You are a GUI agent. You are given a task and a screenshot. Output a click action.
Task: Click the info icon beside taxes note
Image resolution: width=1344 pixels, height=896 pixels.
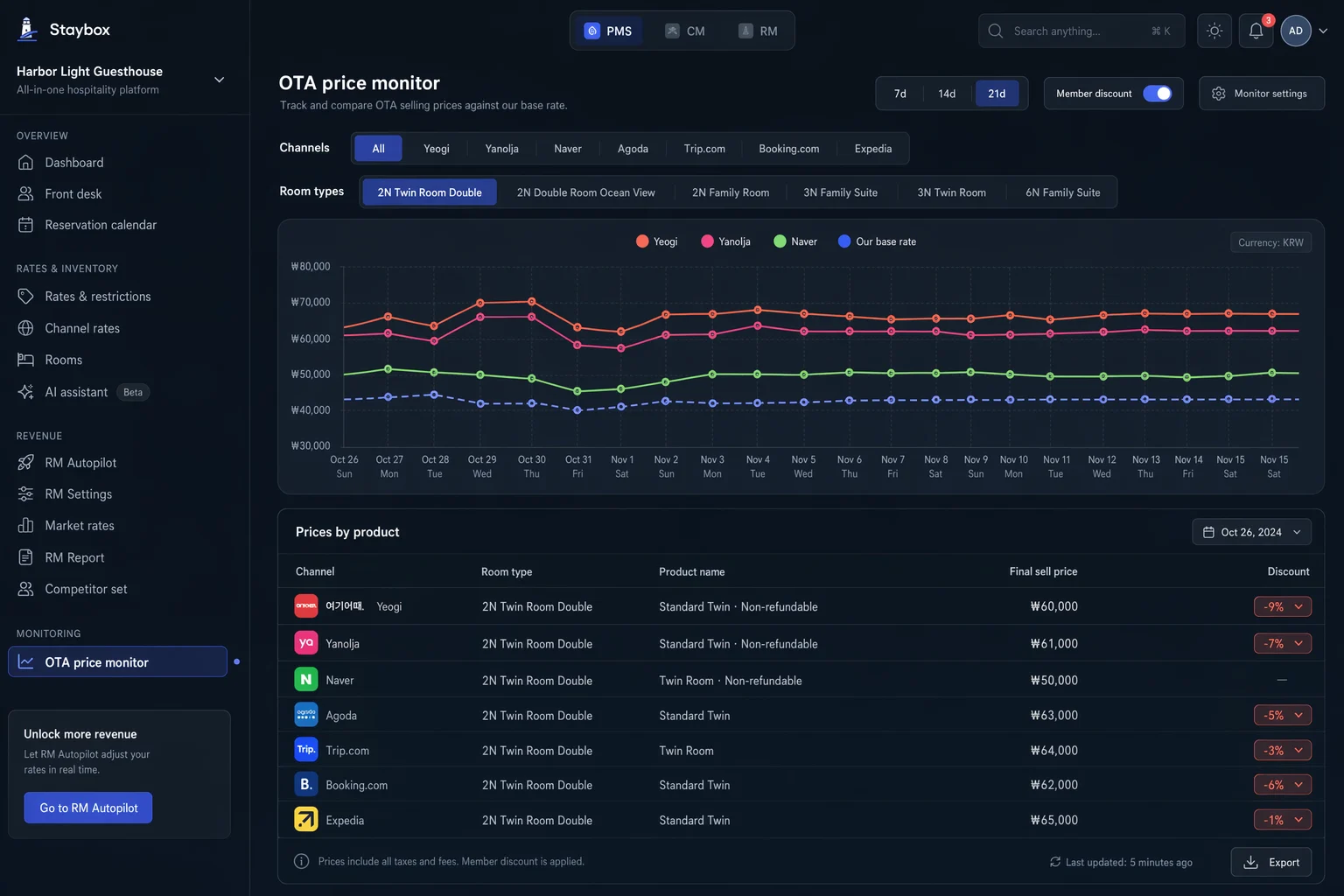tap(302, 862)
